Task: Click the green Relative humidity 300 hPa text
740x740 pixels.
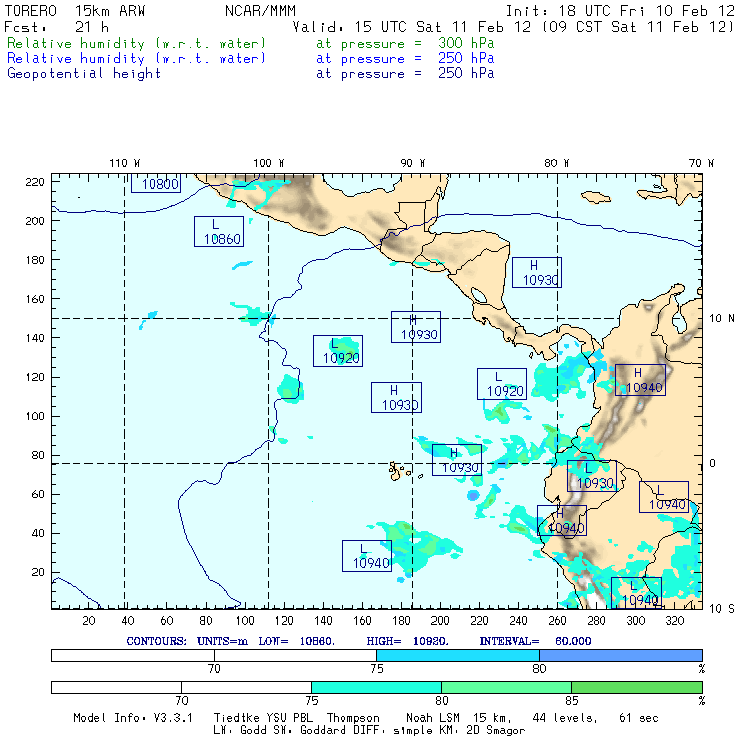Action: (x=137, y=44)
